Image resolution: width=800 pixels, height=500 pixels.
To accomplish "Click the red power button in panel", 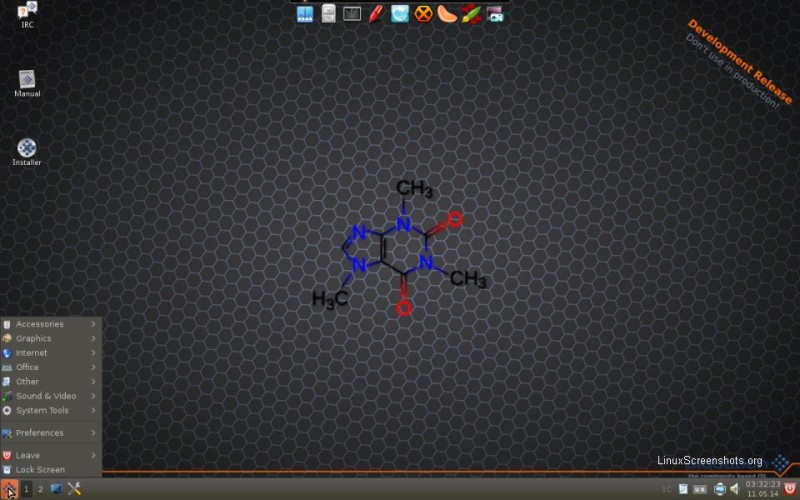I will [789, 488].
